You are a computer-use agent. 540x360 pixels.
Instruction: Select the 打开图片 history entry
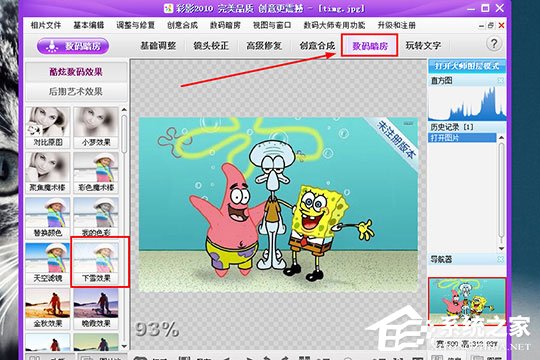[463, 138]
